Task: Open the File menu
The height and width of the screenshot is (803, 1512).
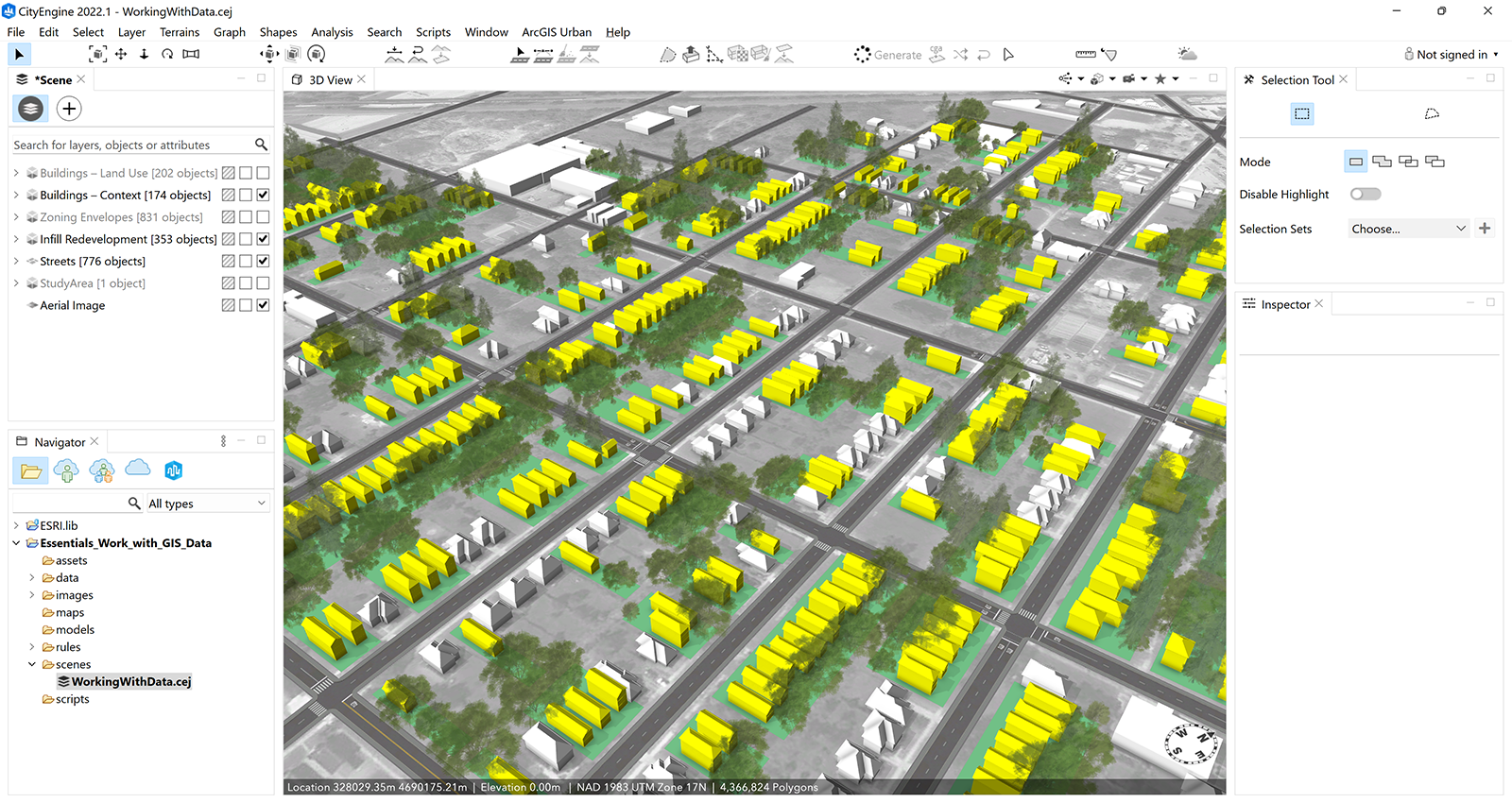Action: [x=16, y=32]
